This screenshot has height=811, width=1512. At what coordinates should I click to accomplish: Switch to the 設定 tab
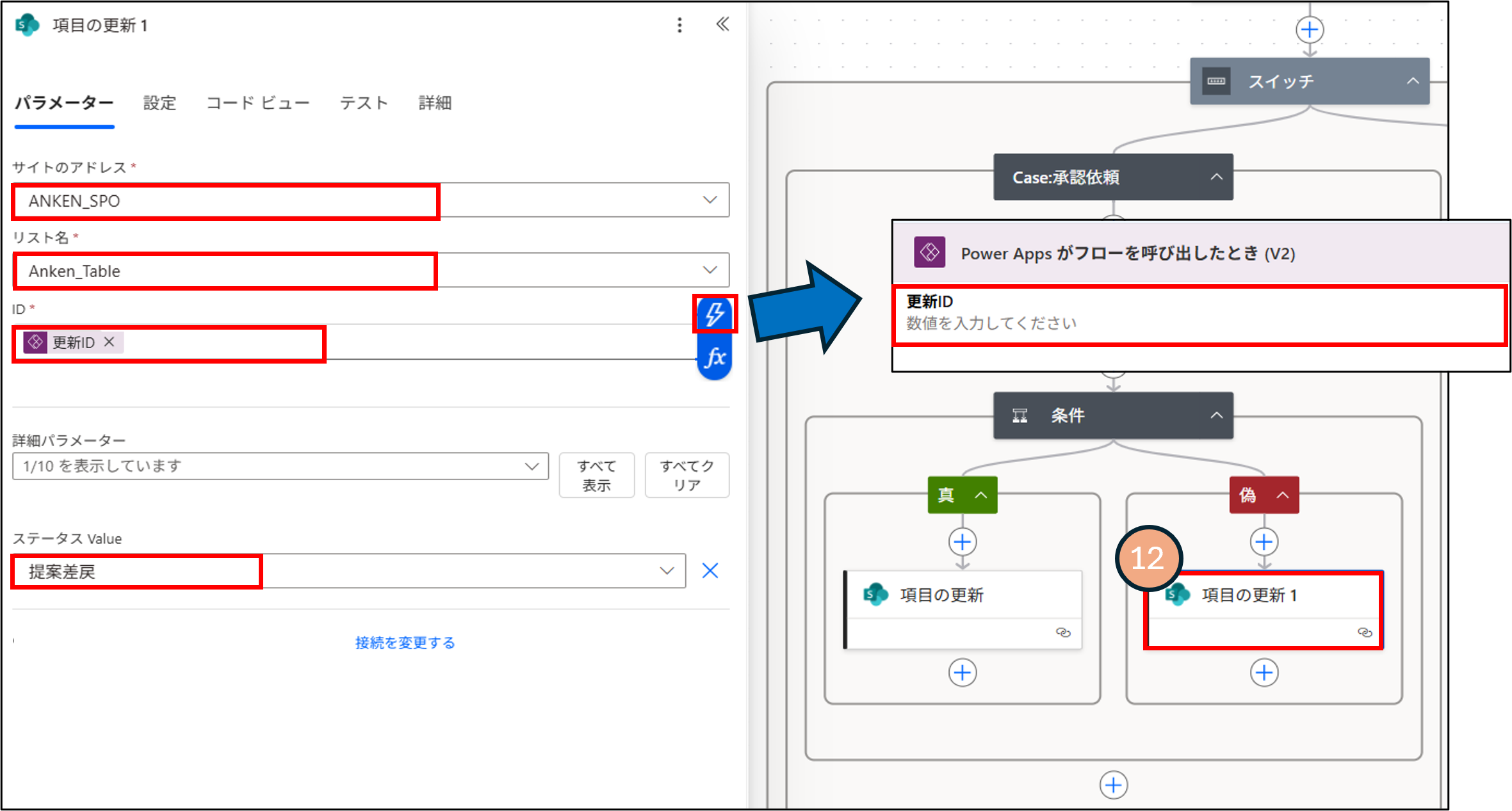[x=159, y=103]
